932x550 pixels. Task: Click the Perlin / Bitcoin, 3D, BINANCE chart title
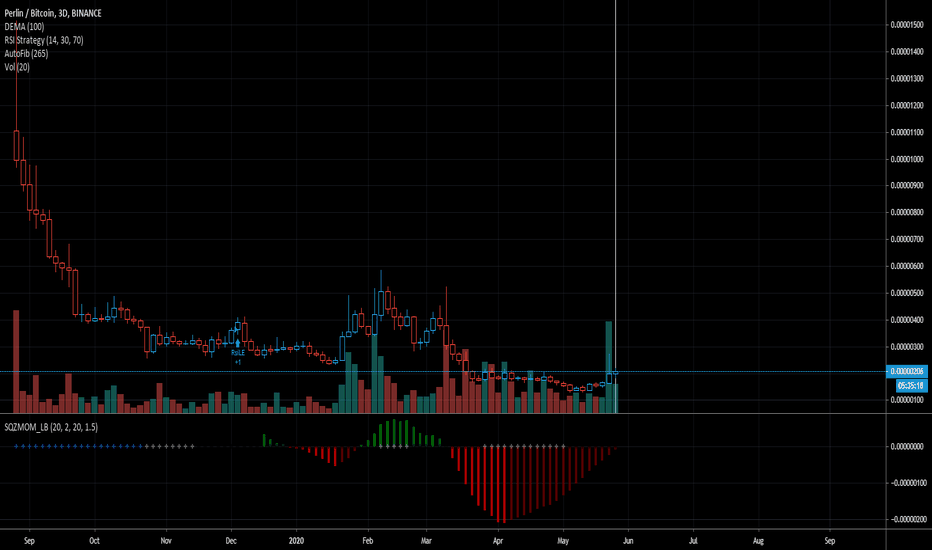53,13
